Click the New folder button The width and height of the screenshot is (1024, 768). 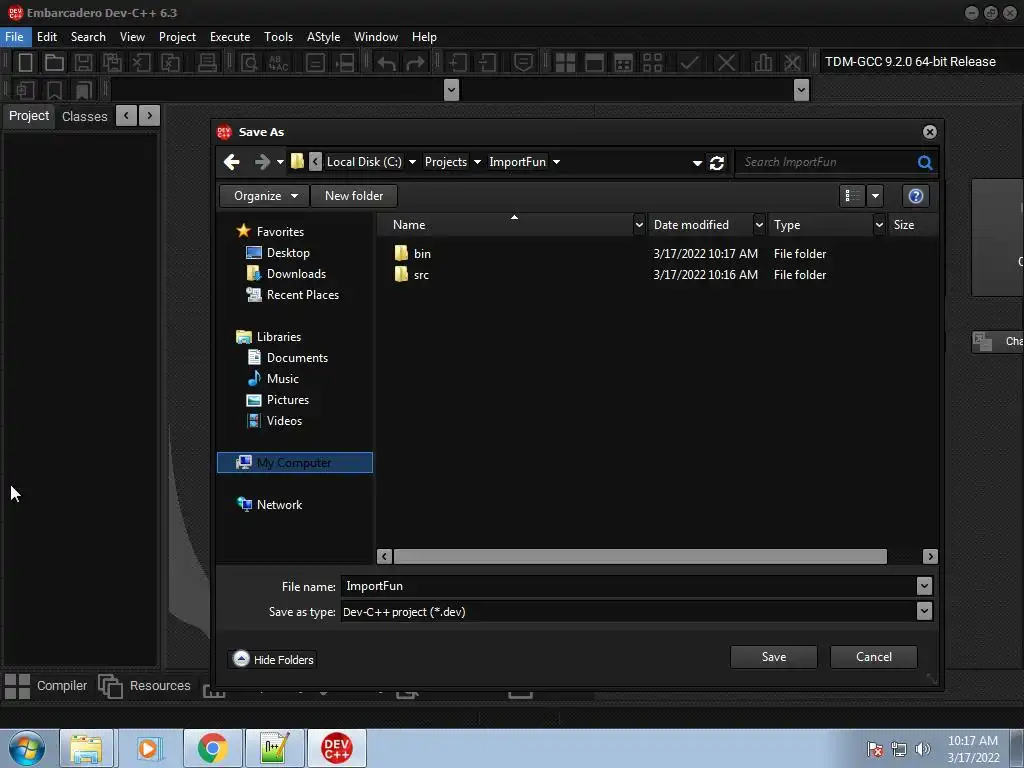pos(354,196)
